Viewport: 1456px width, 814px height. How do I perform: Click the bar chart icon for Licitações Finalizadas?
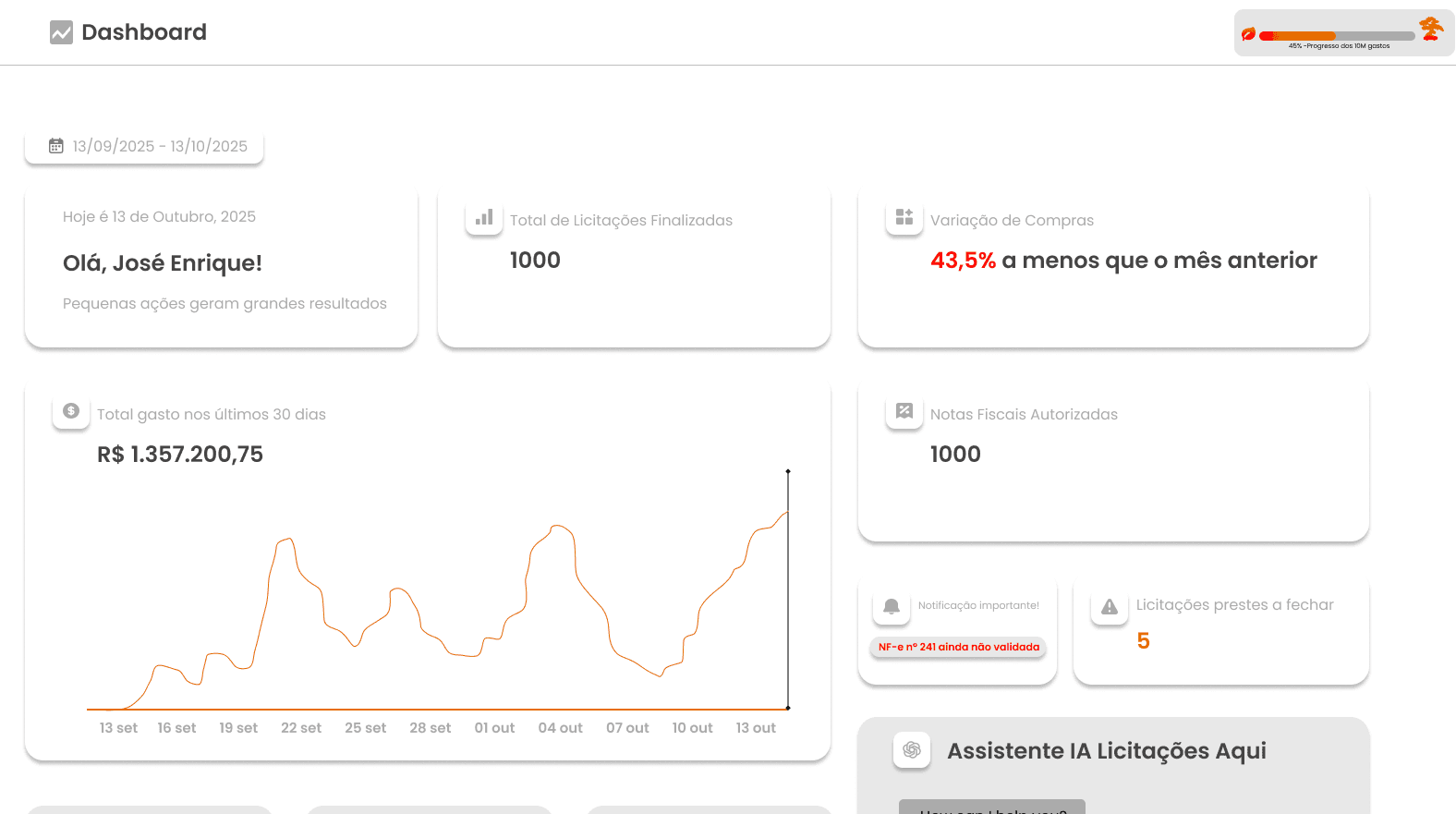(x=484, y=218)
